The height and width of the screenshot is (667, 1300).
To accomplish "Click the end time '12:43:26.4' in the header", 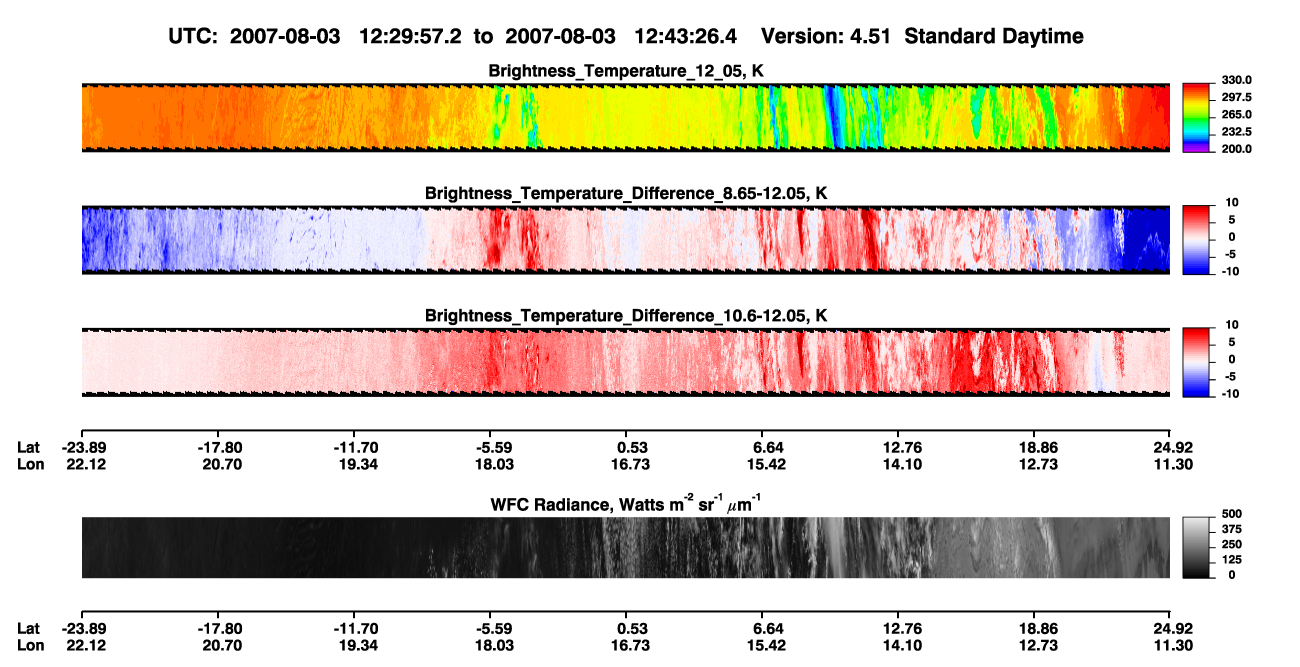I will pos(686,37).
